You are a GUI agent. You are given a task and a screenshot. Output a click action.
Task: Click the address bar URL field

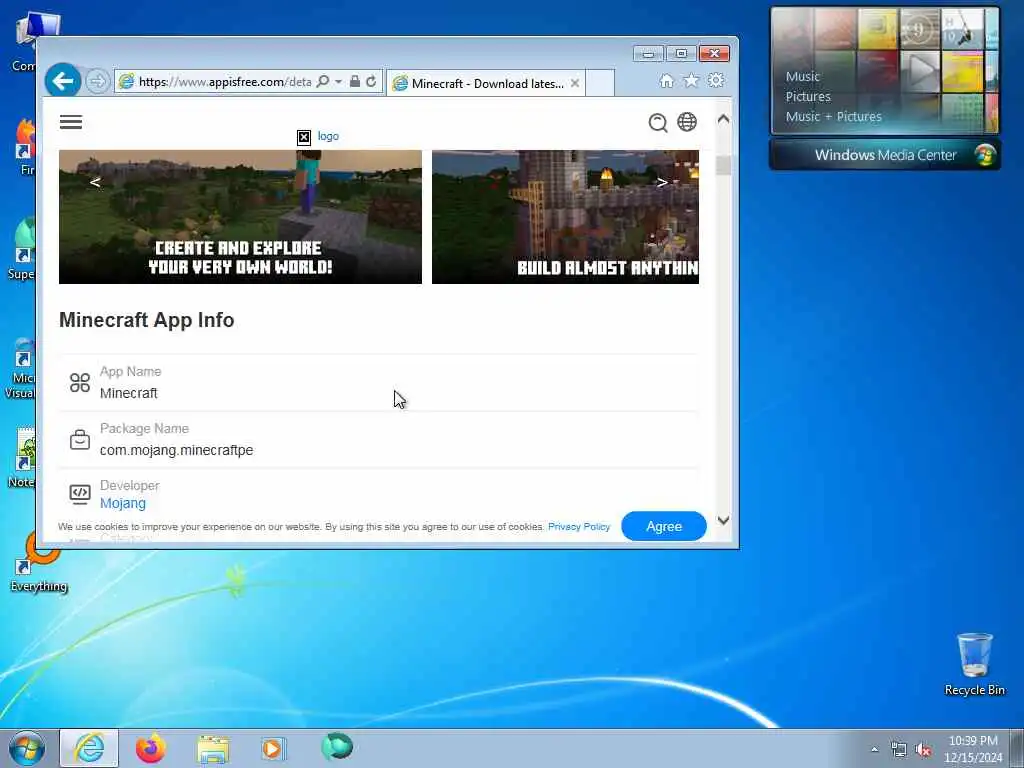point(225,82)
